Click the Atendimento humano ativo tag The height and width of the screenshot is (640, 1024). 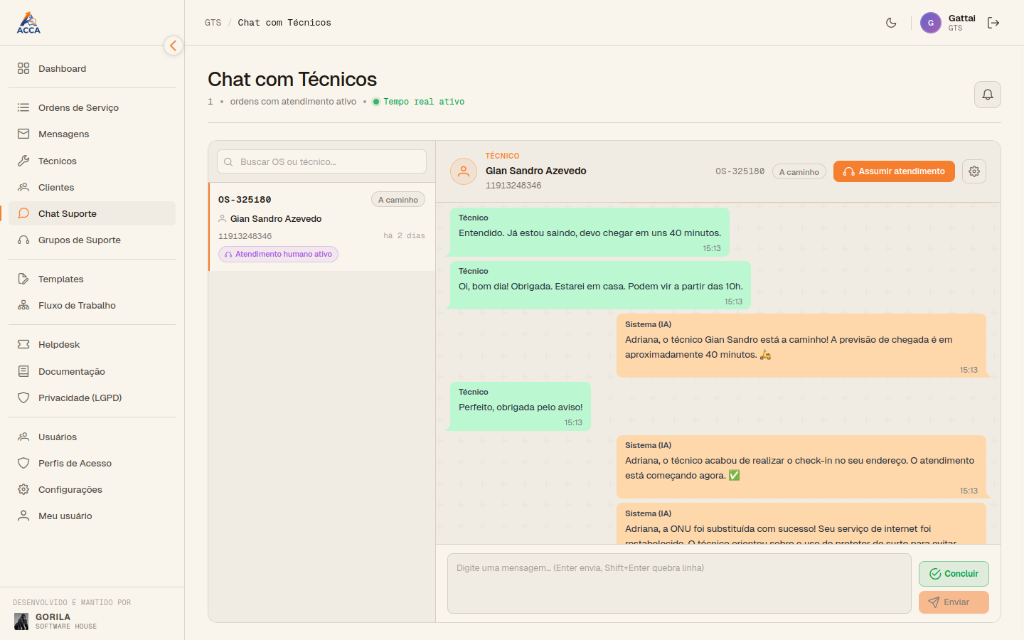278,254
